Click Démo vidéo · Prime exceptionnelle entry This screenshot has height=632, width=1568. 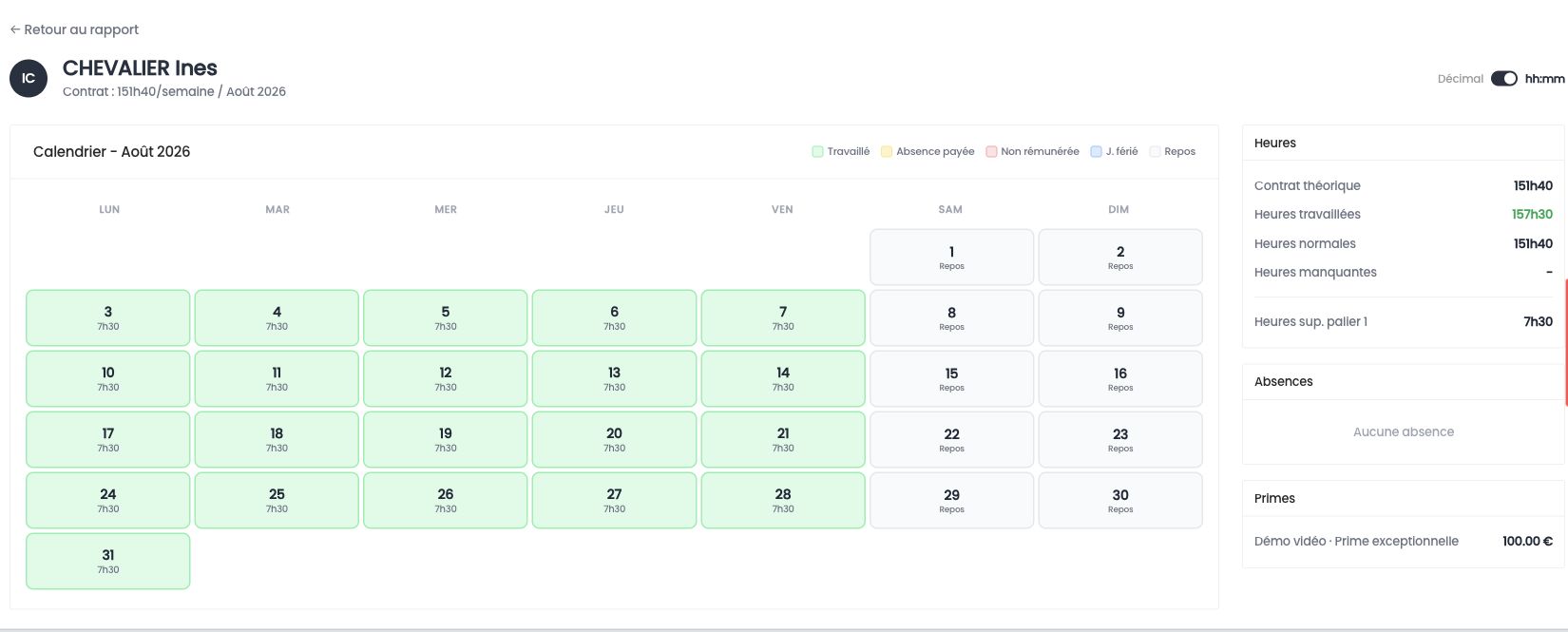[x=1356, y=542]
